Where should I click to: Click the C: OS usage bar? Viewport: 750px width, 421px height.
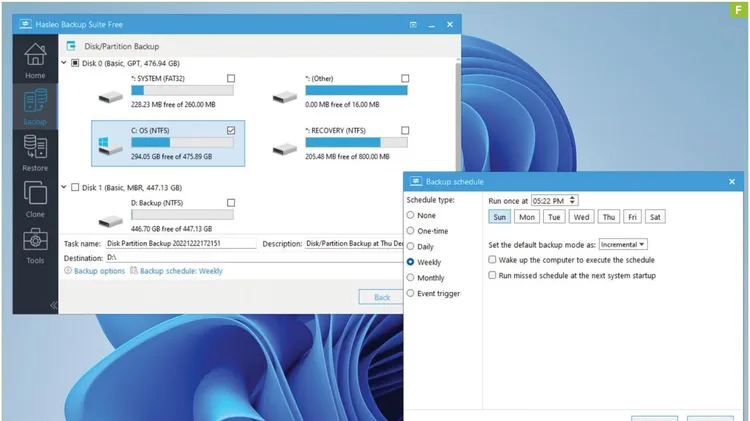(x=182, y=142)
